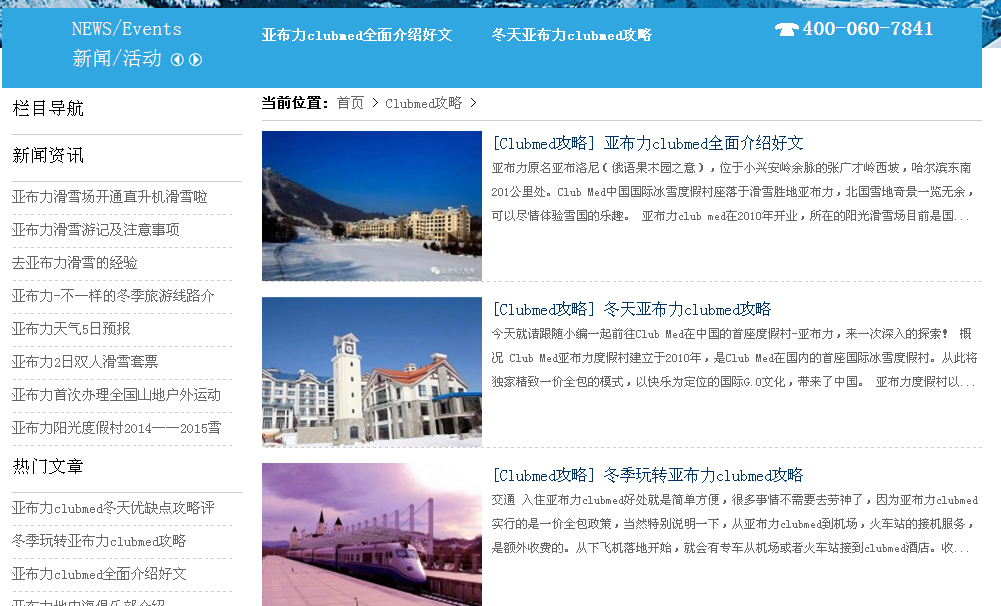Click the [Clubmed攻略] tag of the third article
The image size is (1001, 606).
544,475
